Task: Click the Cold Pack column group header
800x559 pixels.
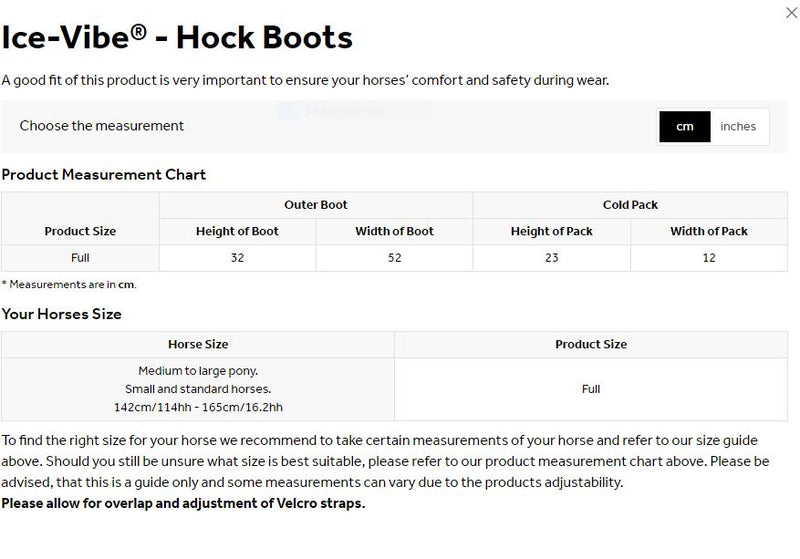Action: coord(630,205)
